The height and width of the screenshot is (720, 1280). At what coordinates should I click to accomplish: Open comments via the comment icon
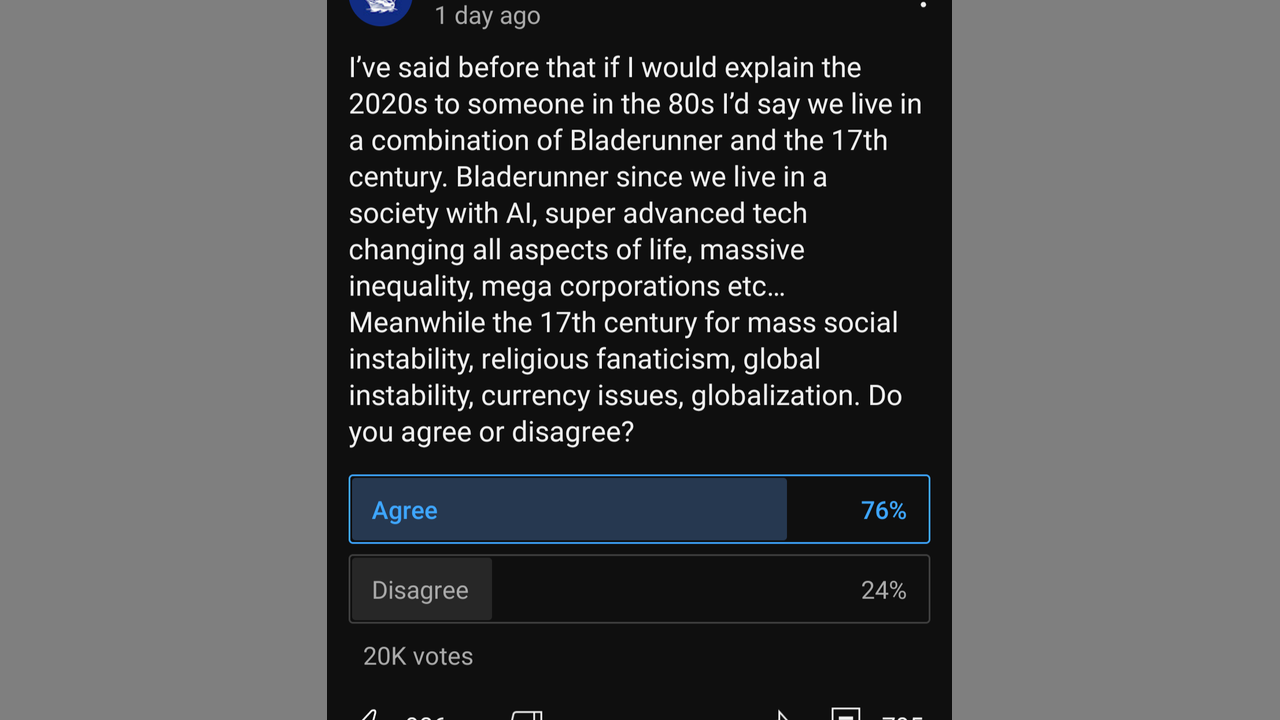point(845,716)
